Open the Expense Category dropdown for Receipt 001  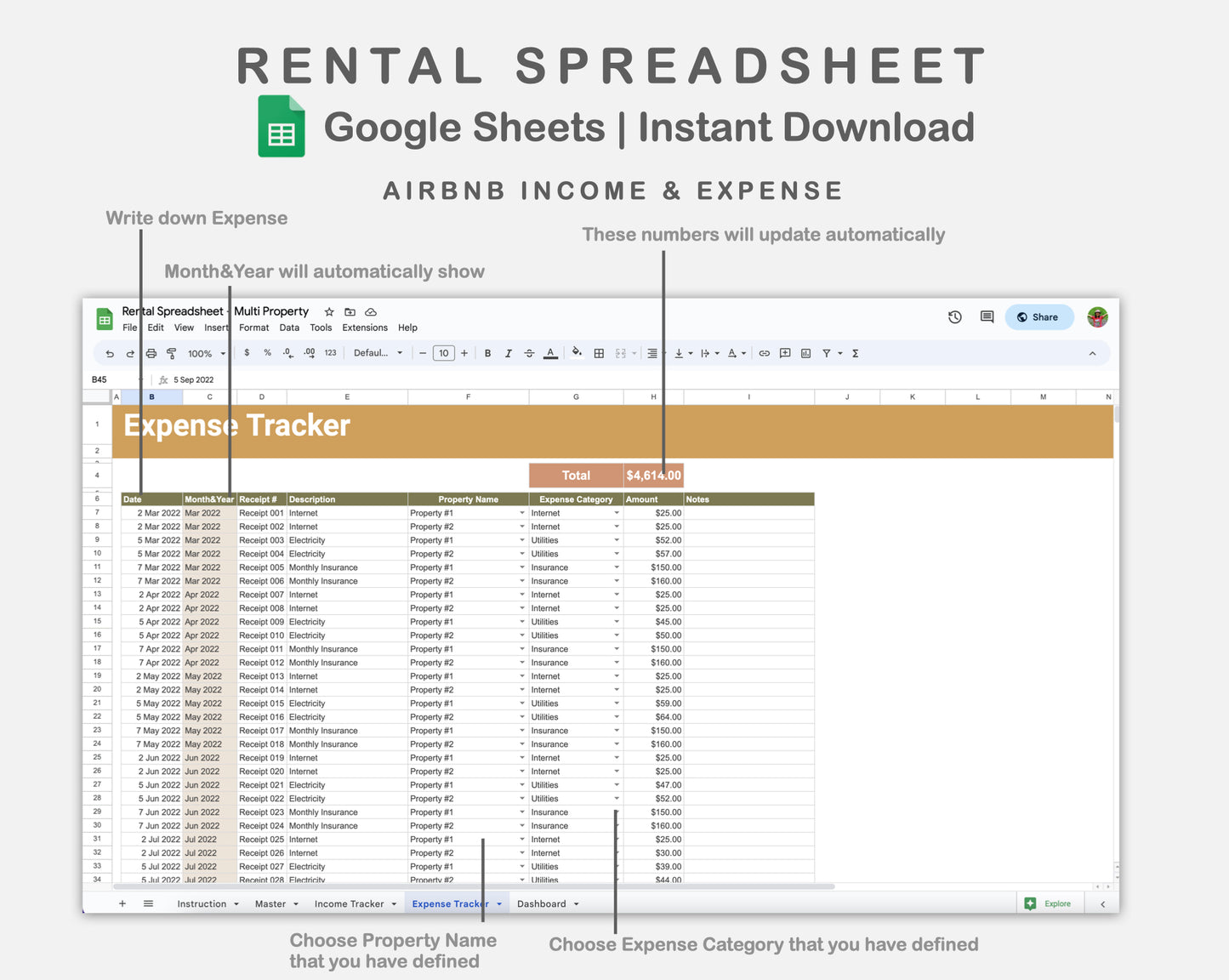pyautogui.click(x=617, y=513)
